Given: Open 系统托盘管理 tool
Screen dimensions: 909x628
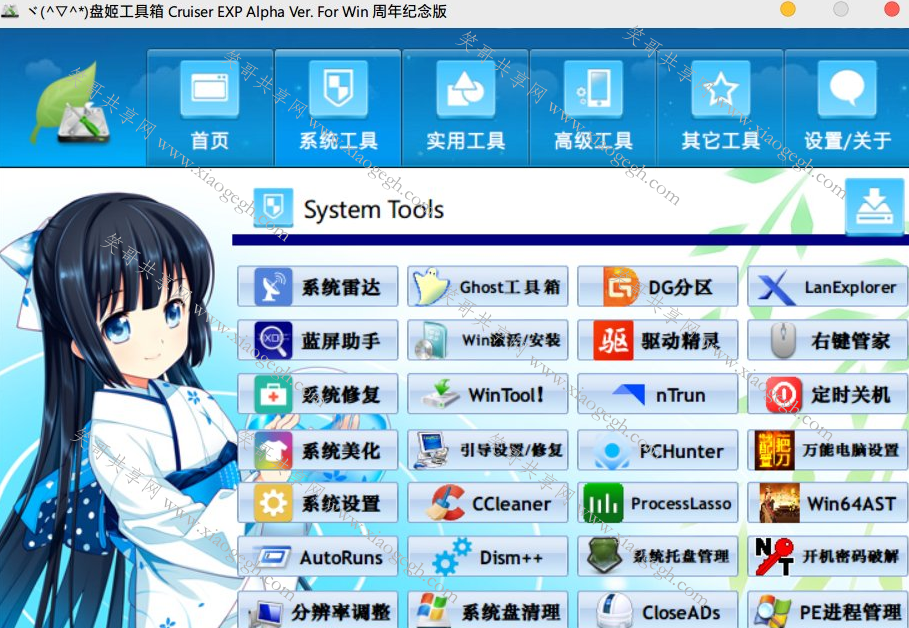Looking at the screenshot, I should click(657, 557).
